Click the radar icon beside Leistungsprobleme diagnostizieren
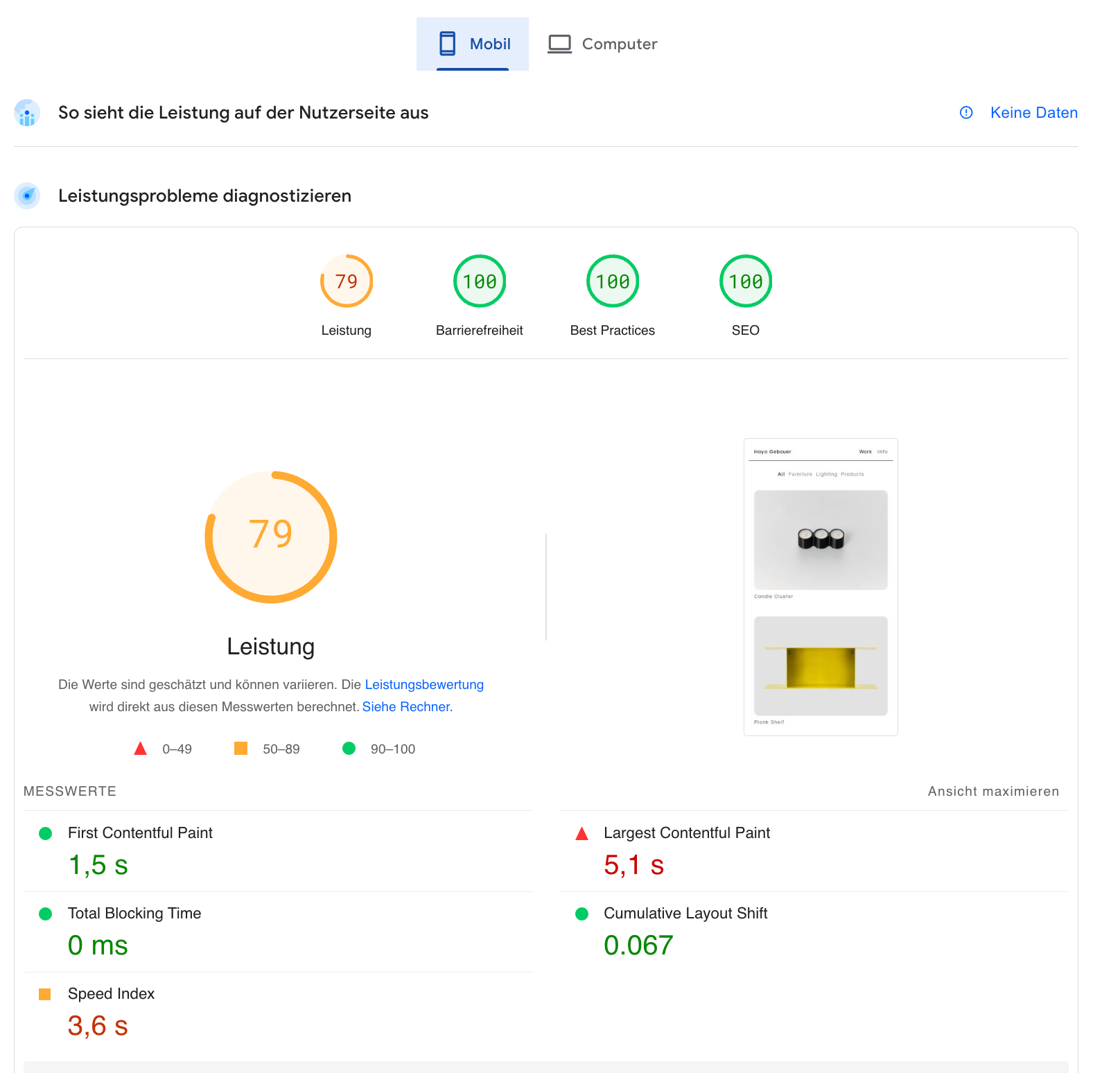 [27, 196]
